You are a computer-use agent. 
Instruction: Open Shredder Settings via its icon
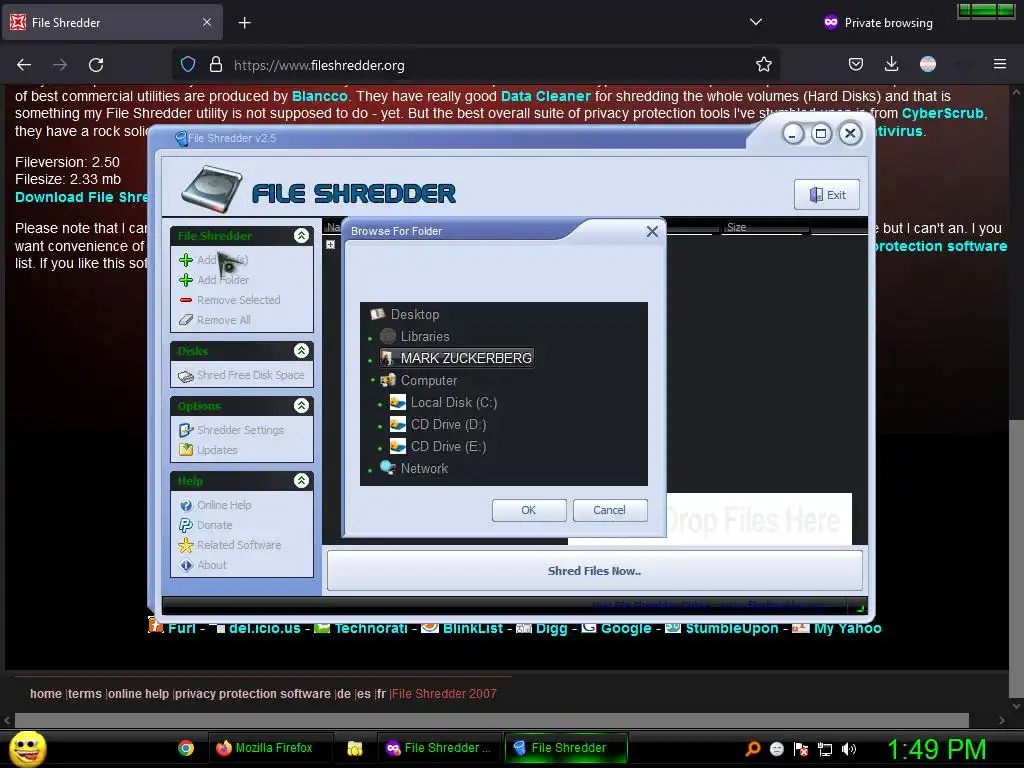pos(186,430)
